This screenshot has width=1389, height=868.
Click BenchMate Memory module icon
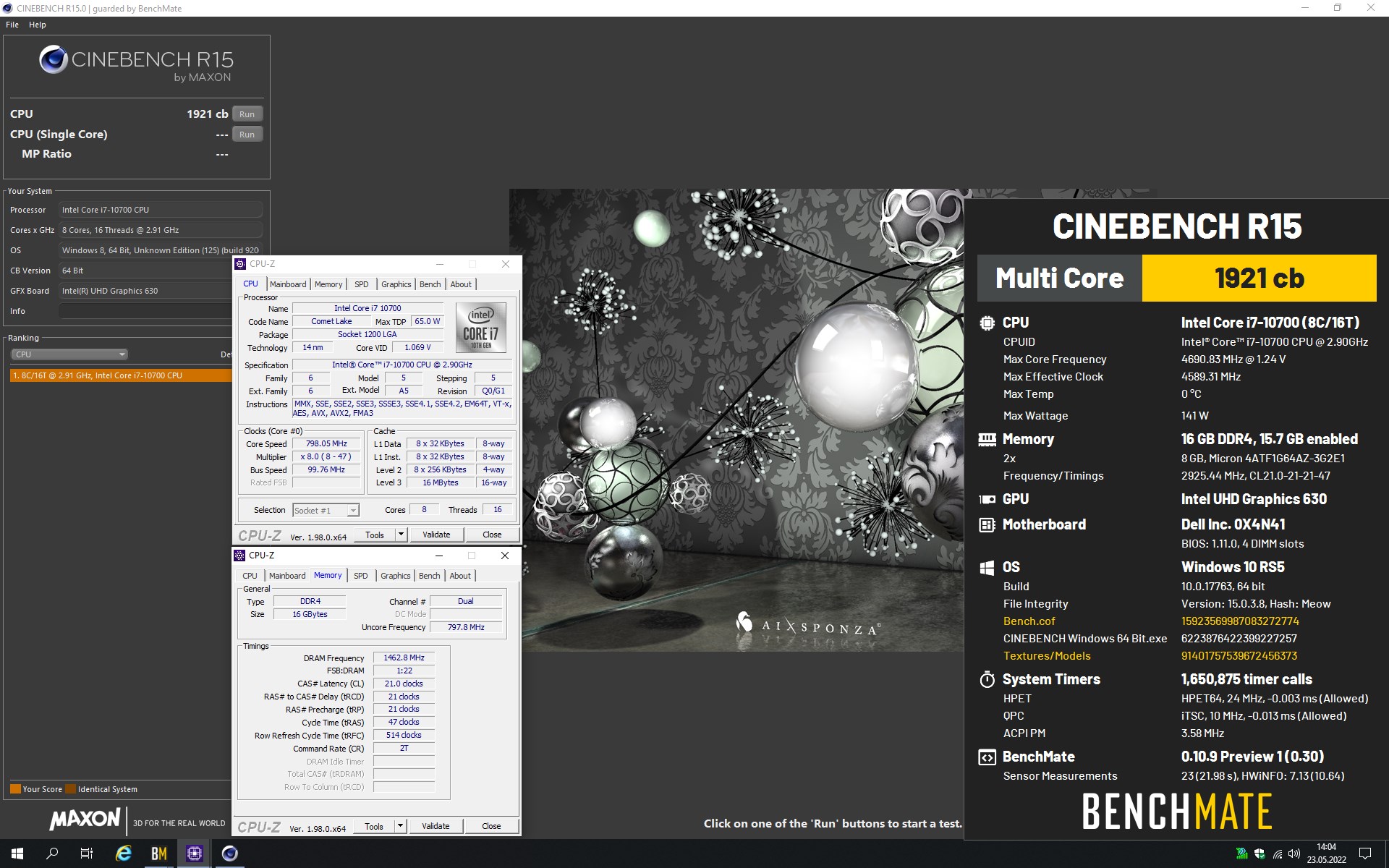pos(987,439)
